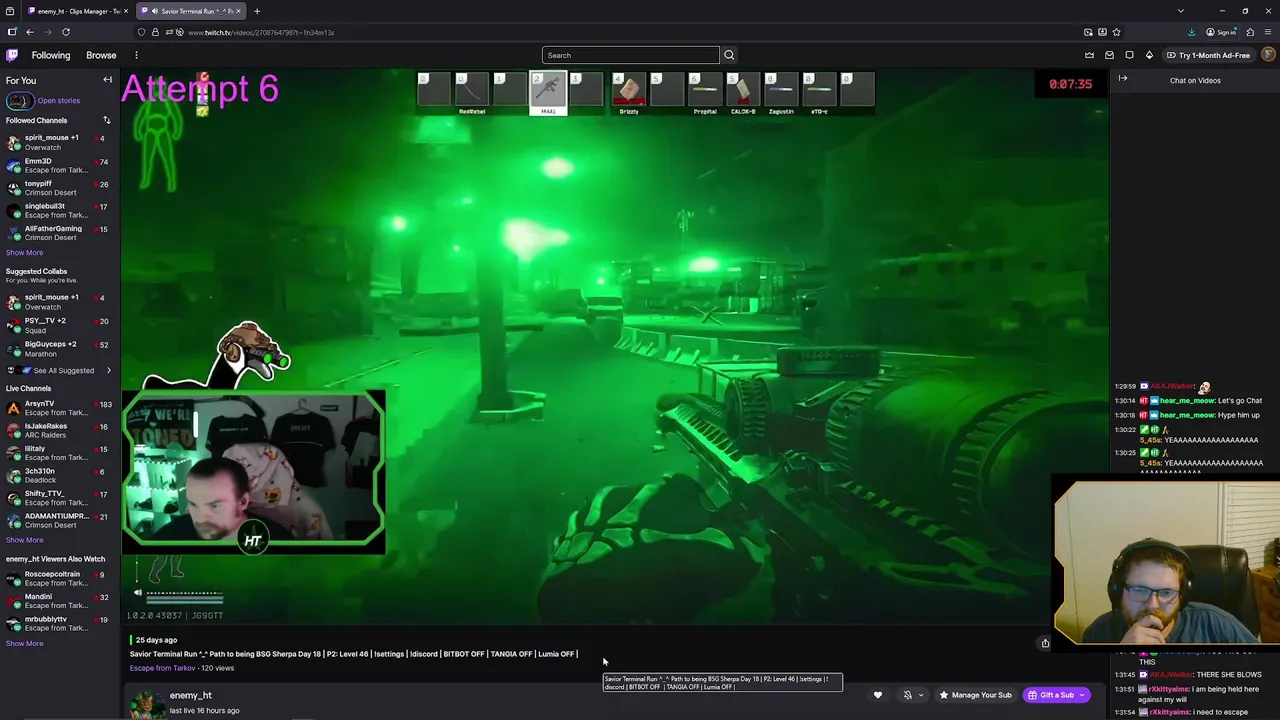Open the Prime Loot crown icon

tap(1089, 55)
